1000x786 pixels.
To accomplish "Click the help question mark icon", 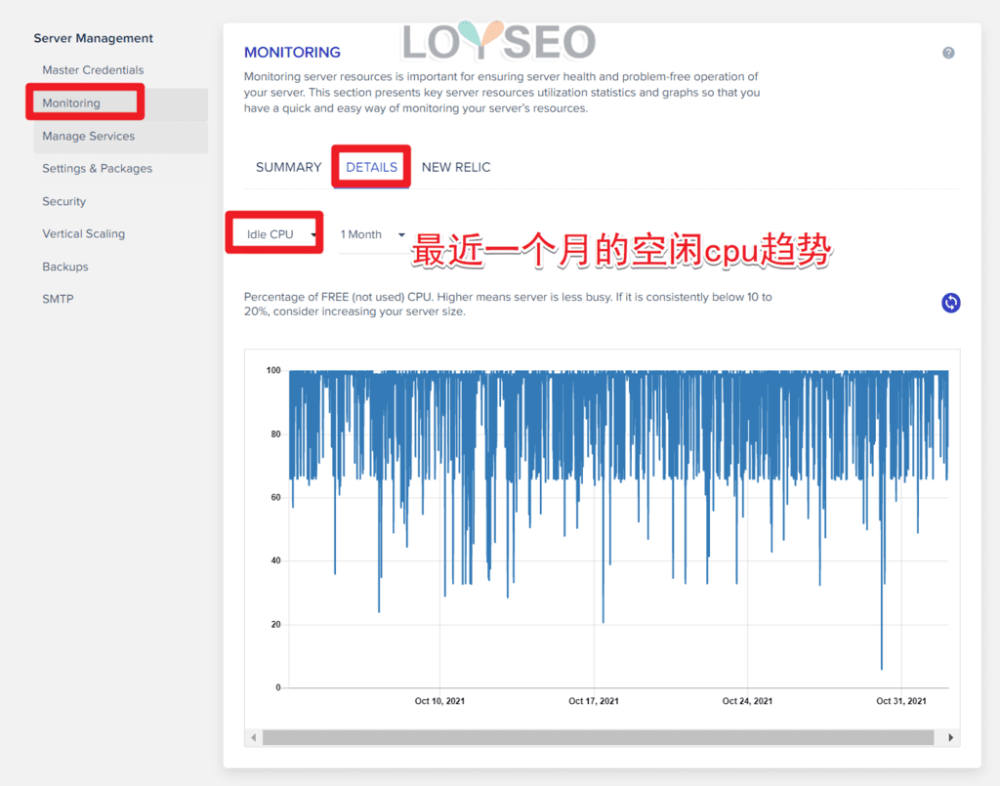I will pos(948,53).
